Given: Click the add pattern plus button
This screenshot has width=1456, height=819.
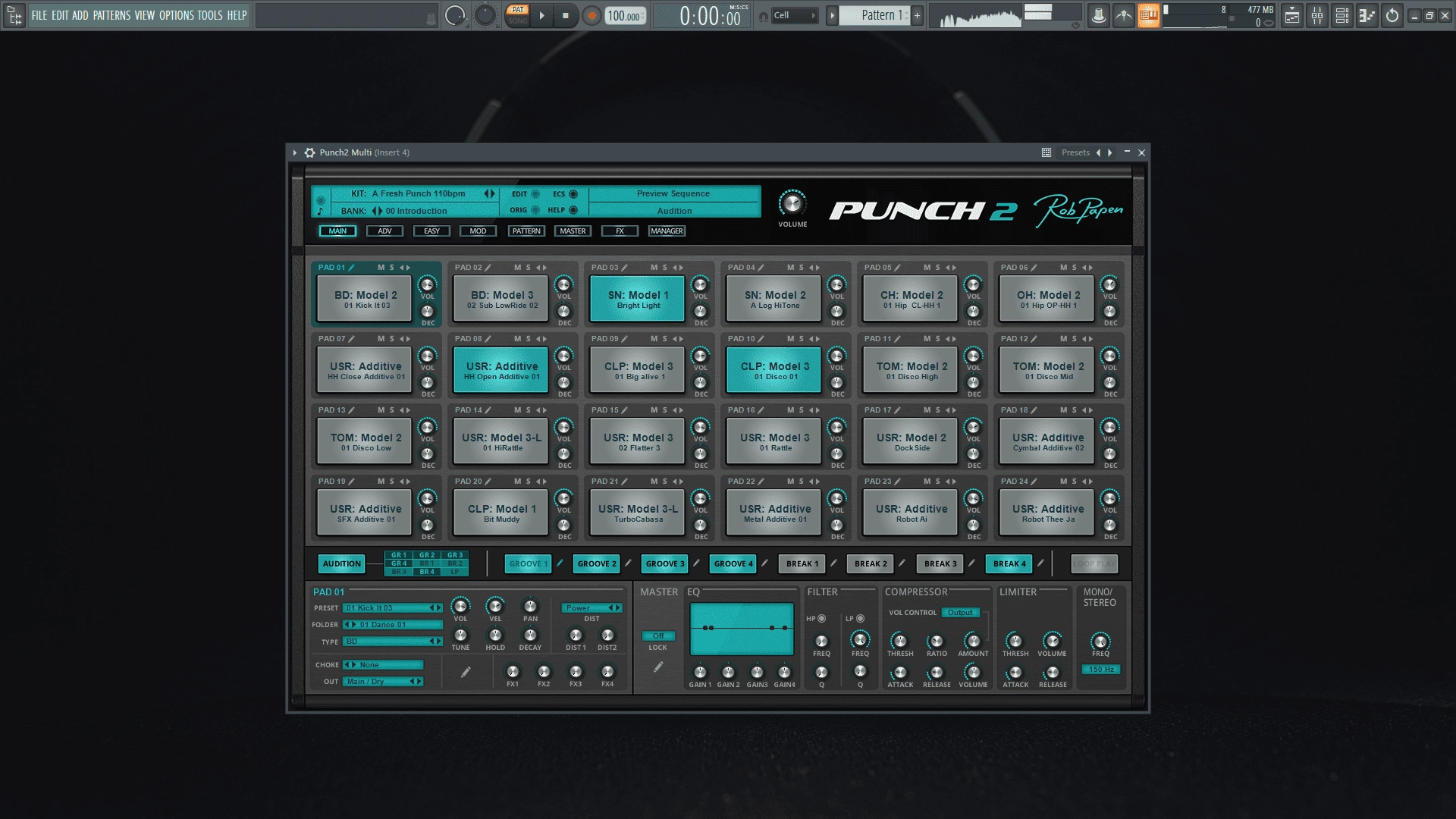Looking at the screenshot, I should (x=917, y=15).
